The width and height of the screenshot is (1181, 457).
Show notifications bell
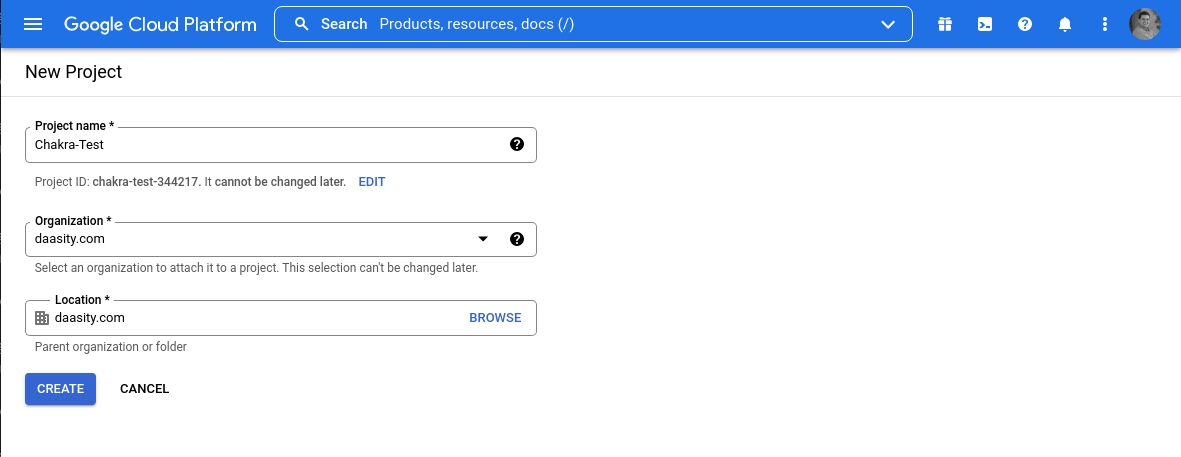coord(1065,24)
